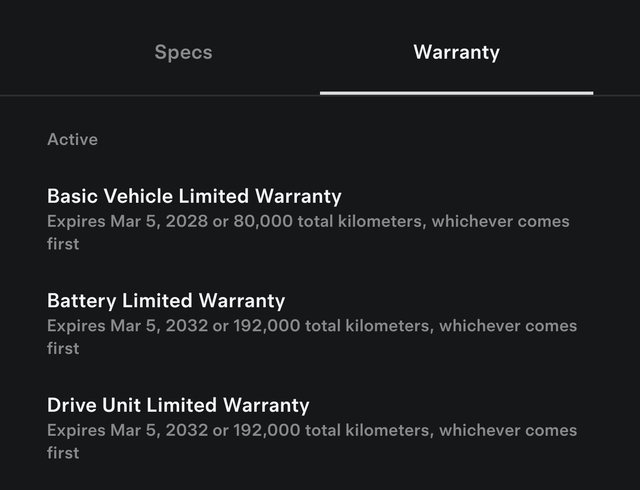The image size is (640, 490).
Task: Click 'first' under Drive Unit warranty description
Action: [x=63, y=453]
